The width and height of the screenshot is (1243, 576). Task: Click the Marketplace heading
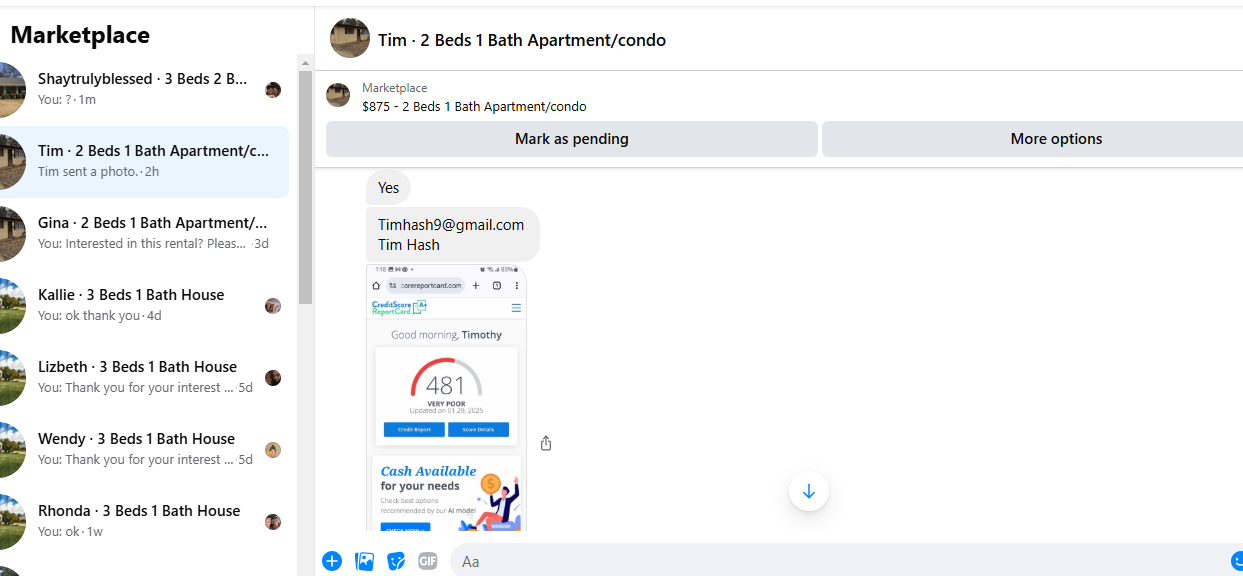tap(80, 35)
